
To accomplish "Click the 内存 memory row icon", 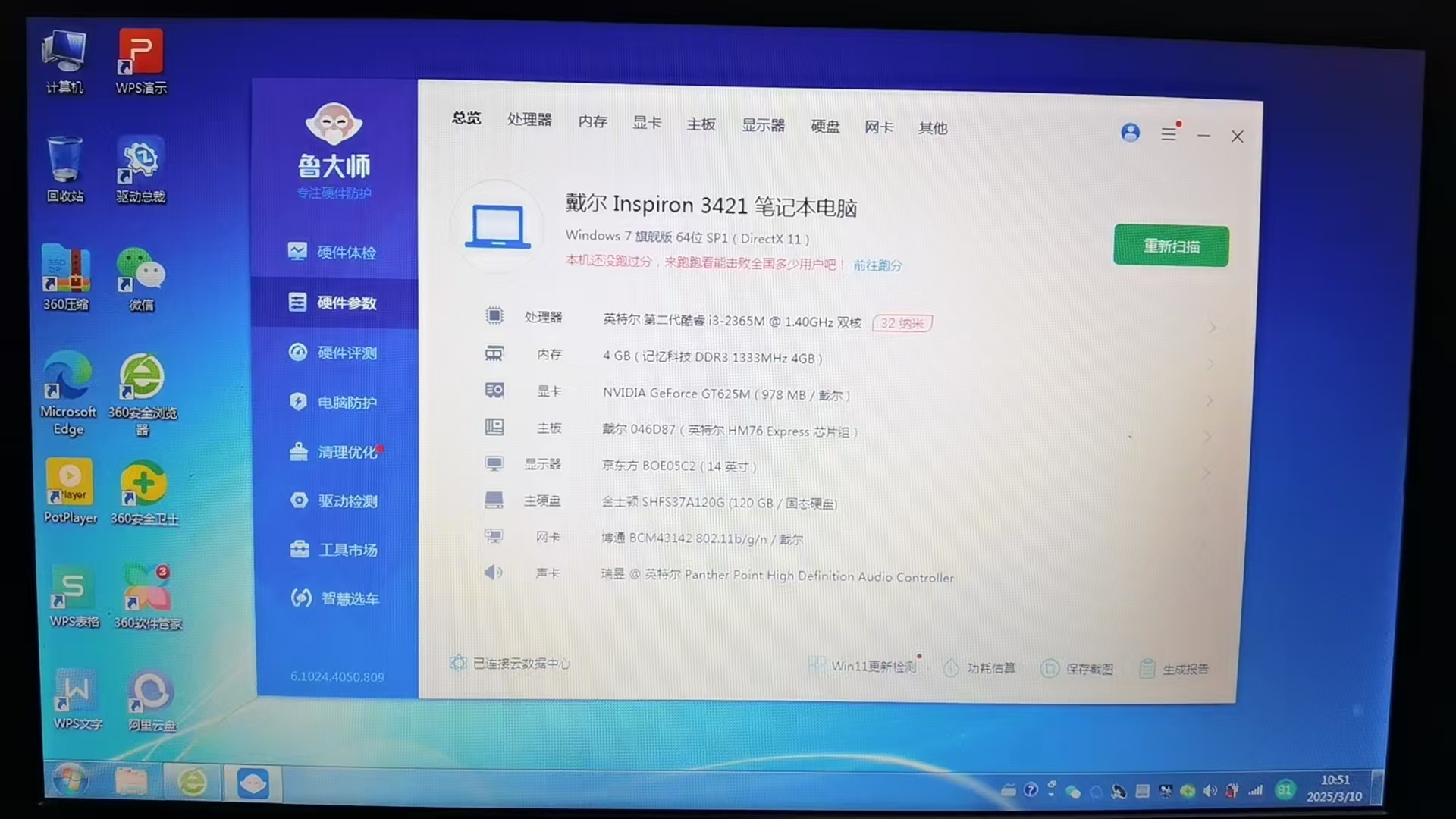I will click(x=494, y=353).
